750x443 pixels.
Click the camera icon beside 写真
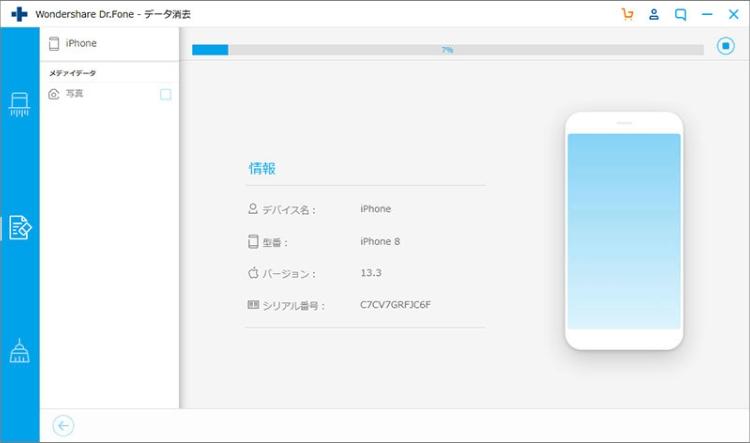coord(54,94)
